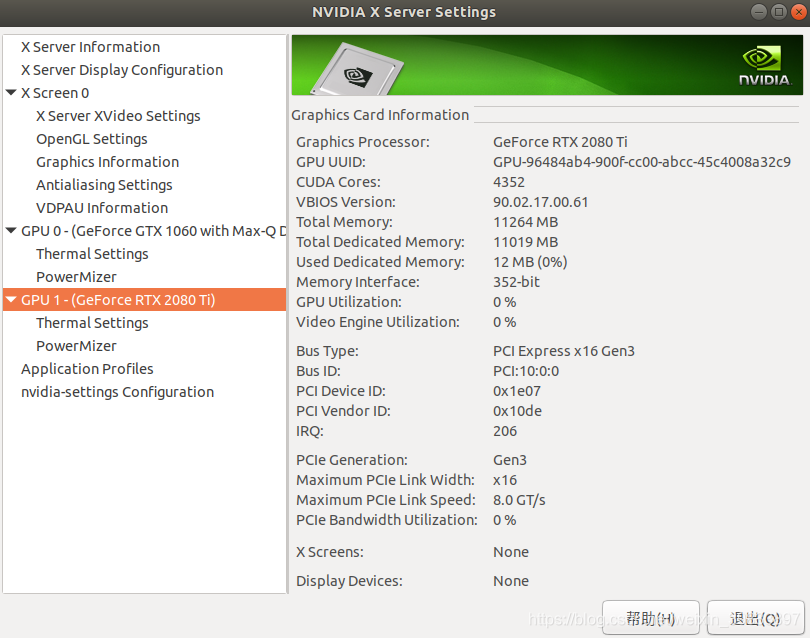The height and width of the screenshot is (638, 810).
Task: Click the 退出(Q) quit button
Action: [755, 618]
